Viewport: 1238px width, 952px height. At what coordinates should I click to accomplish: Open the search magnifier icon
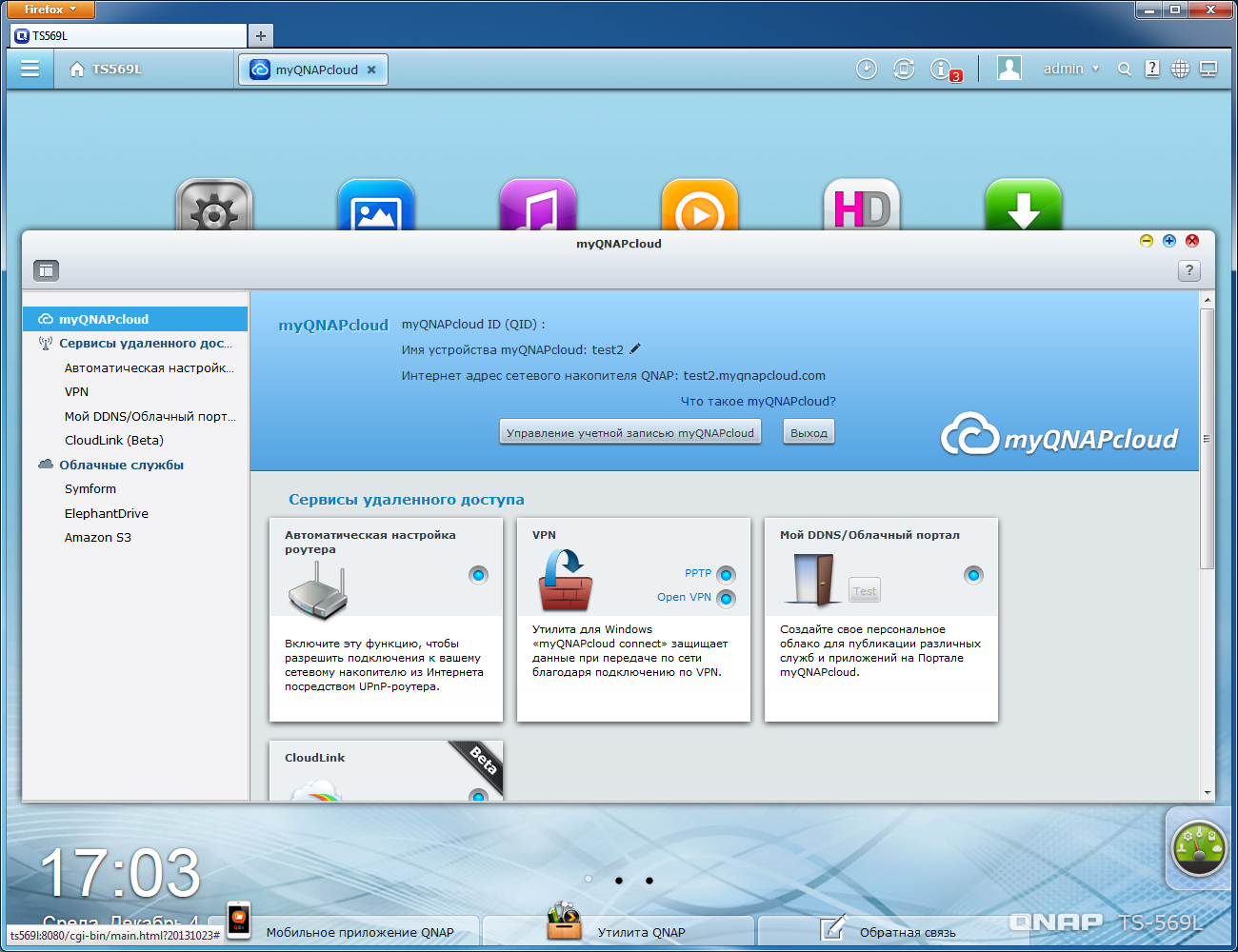click(x=1125, y=69)
